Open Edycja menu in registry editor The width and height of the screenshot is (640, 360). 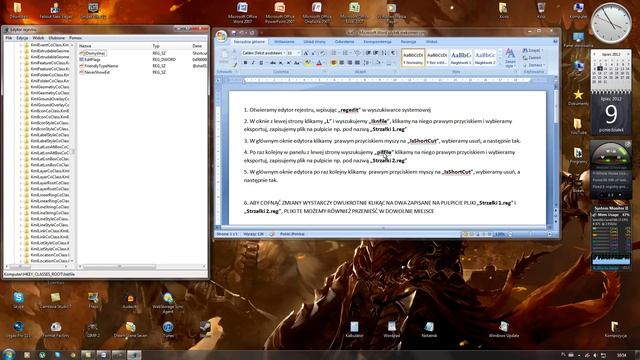pos(22,38)
